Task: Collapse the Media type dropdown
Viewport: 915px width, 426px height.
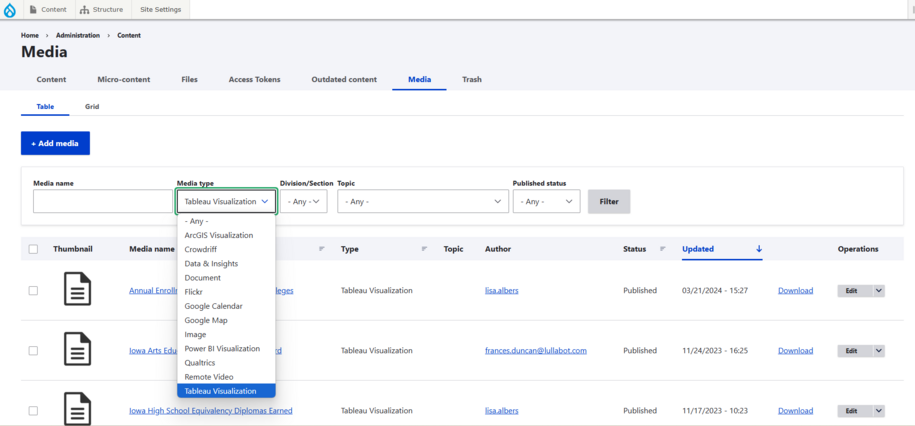Action: click(x=226, y=201)
